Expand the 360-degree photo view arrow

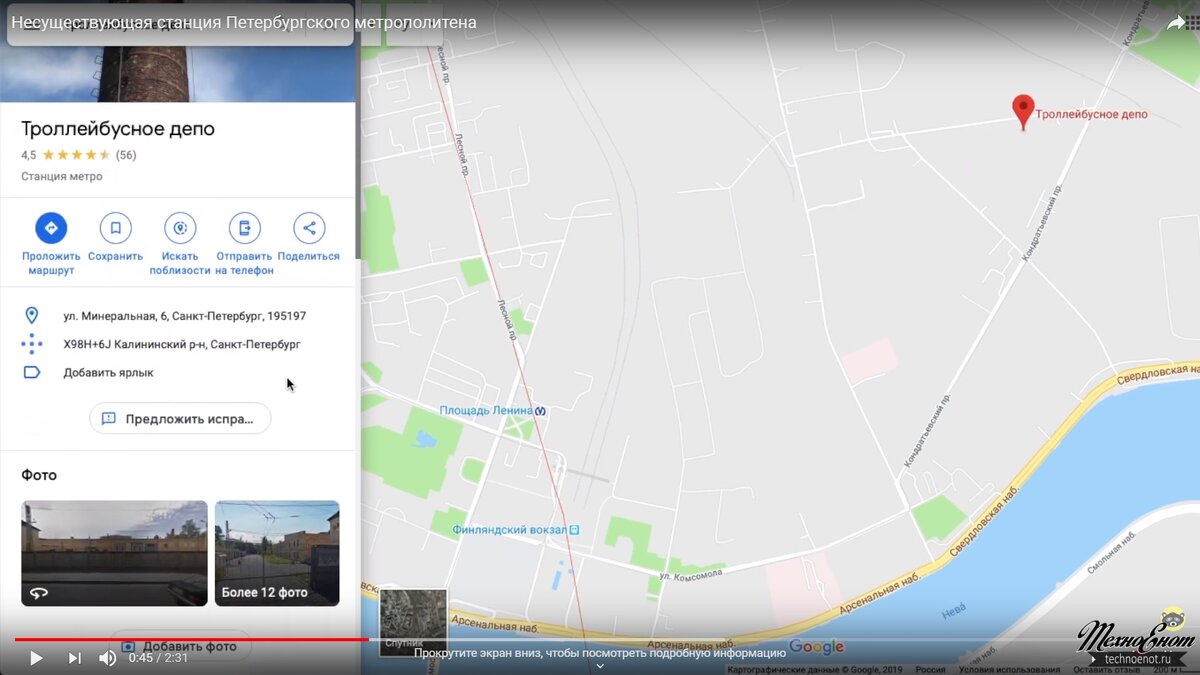pyautogui.click(x=39, y=592)
